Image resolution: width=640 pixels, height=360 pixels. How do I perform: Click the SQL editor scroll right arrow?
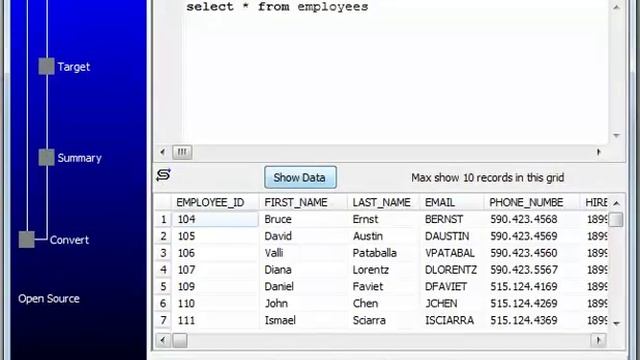tap(599, 152)
